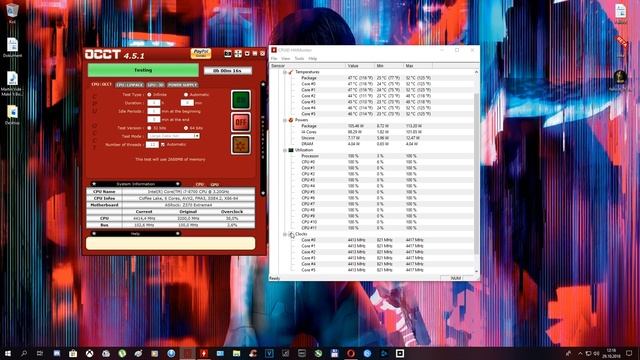Image resolution: width=640 pixels, height=360 pixels.
Task: Click the red OFF button in OCCT
Action: tap(241, 122)
